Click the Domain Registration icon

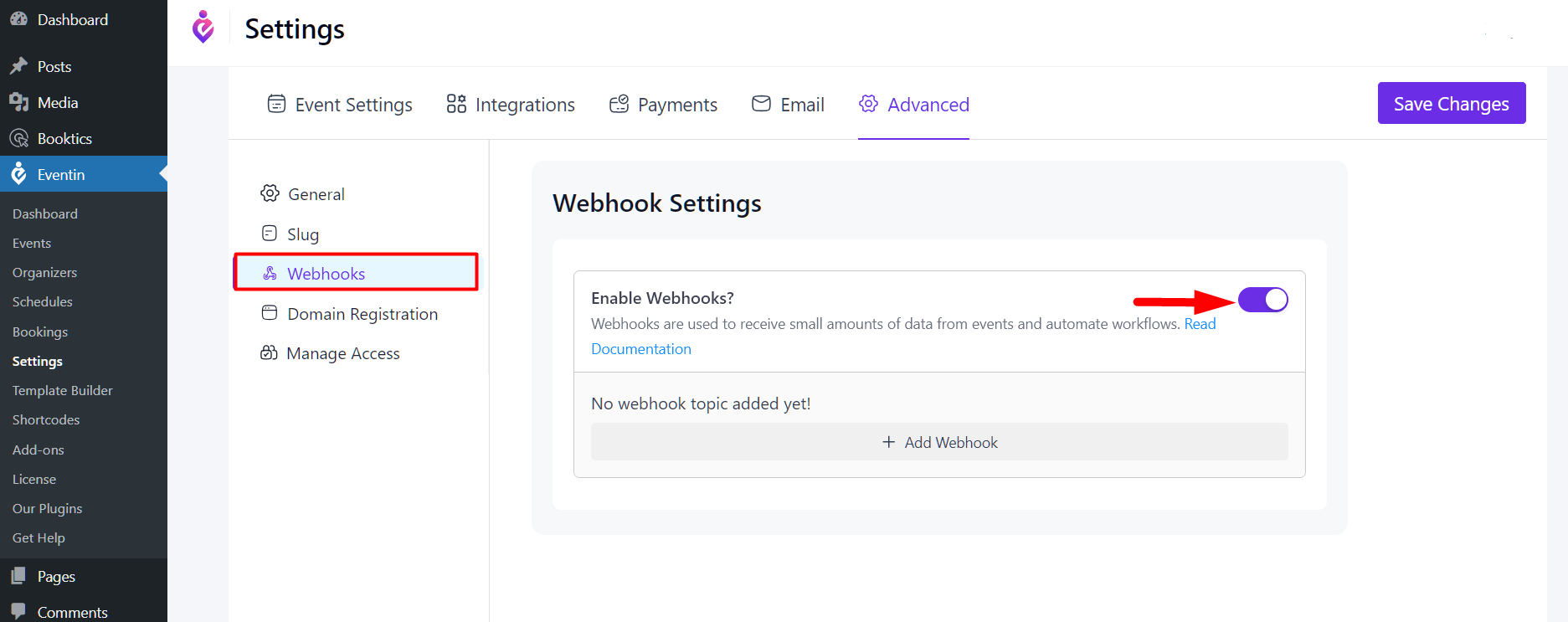[270, 313]
